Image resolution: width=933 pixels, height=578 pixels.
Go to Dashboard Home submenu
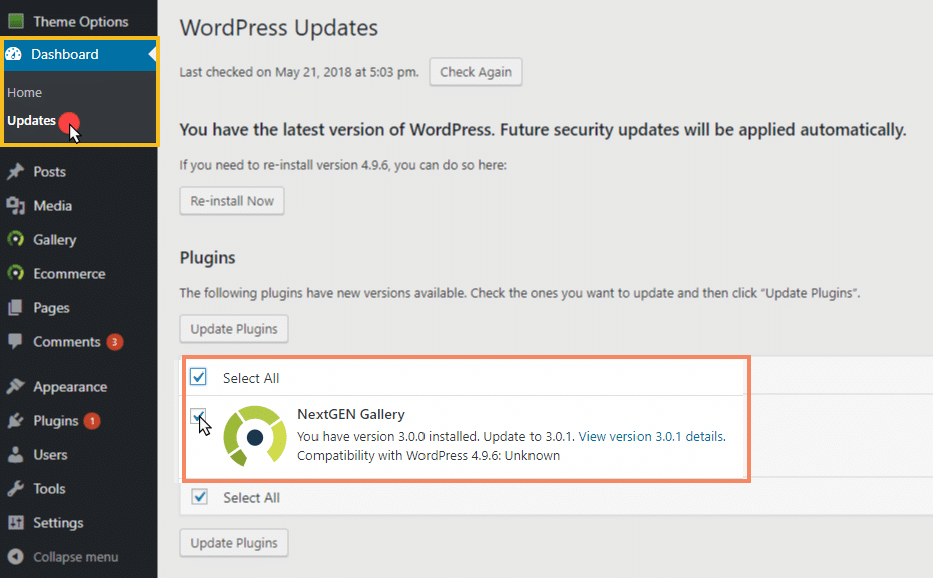pyautogui.click(x=24, y=92)
